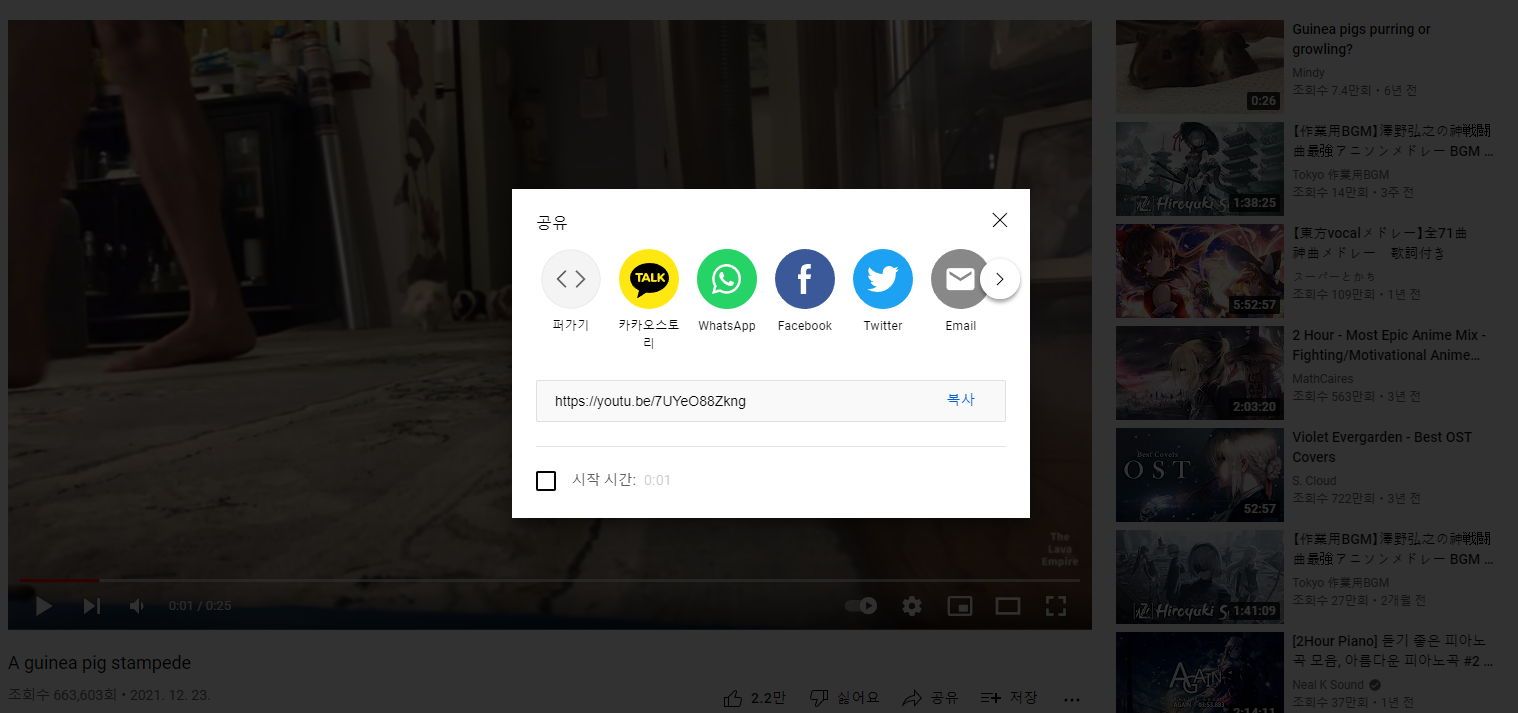Click the 공유 dialog heading text
Image resolution: width=1518 pixels, height=713 pixels.
tap(552, 222)
